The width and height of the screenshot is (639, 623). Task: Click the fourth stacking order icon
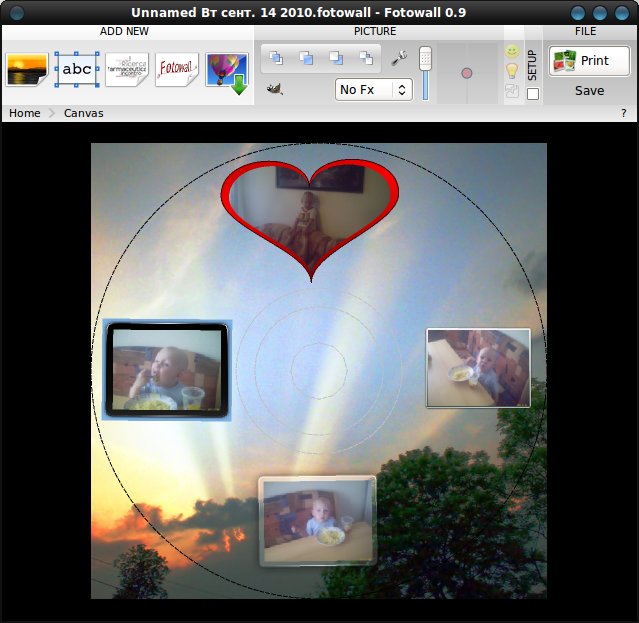tap(366, 58)
